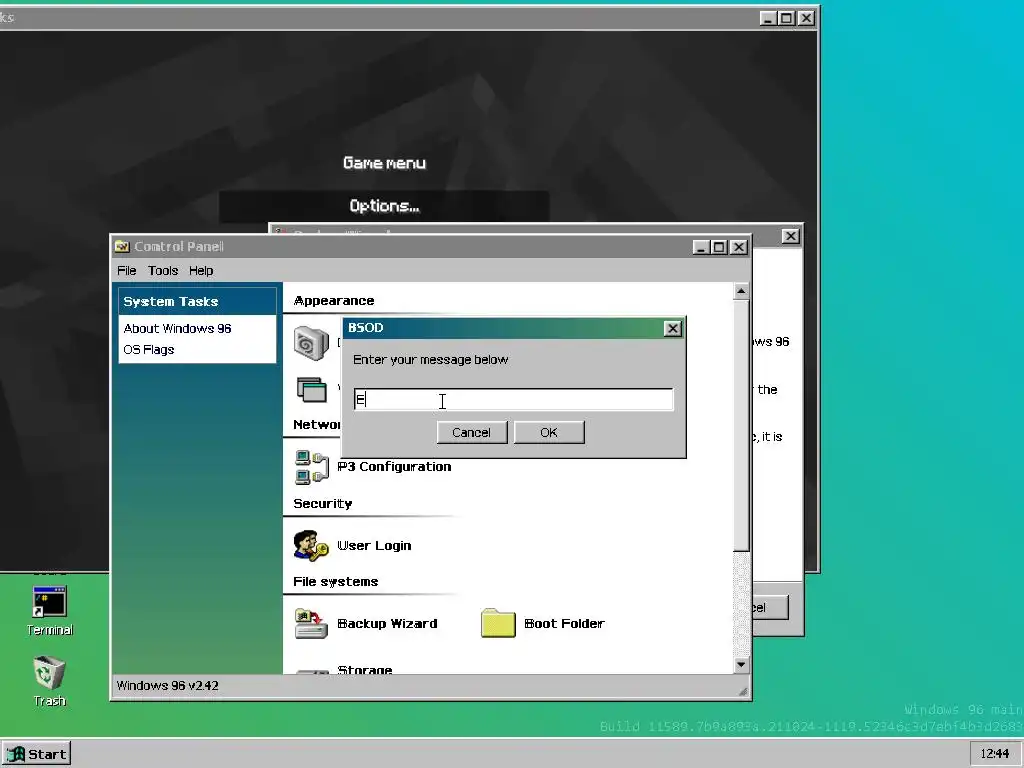Click the taskbar clock showing 12:44

pyautogui.click(x=995, y=754)
